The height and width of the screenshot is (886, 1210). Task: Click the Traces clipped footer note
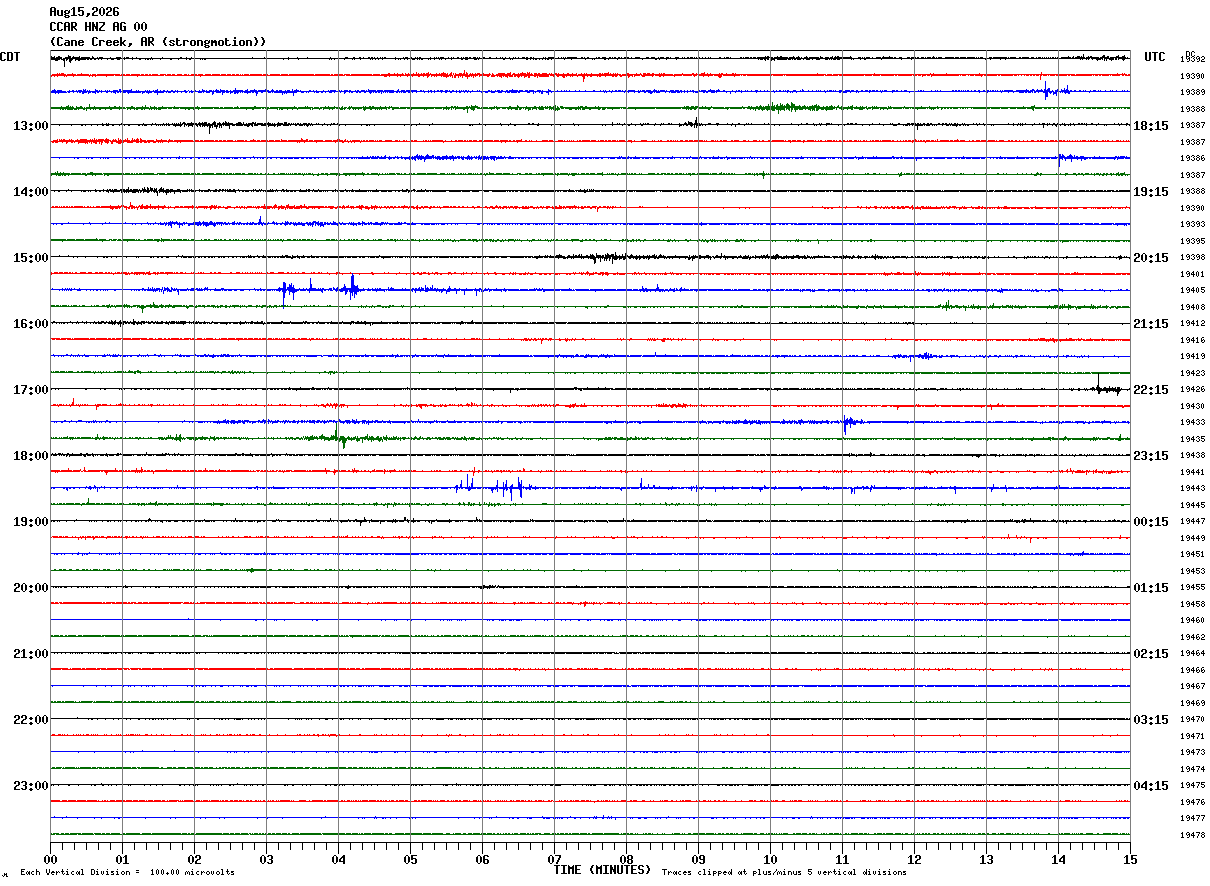tap(784, 873)
